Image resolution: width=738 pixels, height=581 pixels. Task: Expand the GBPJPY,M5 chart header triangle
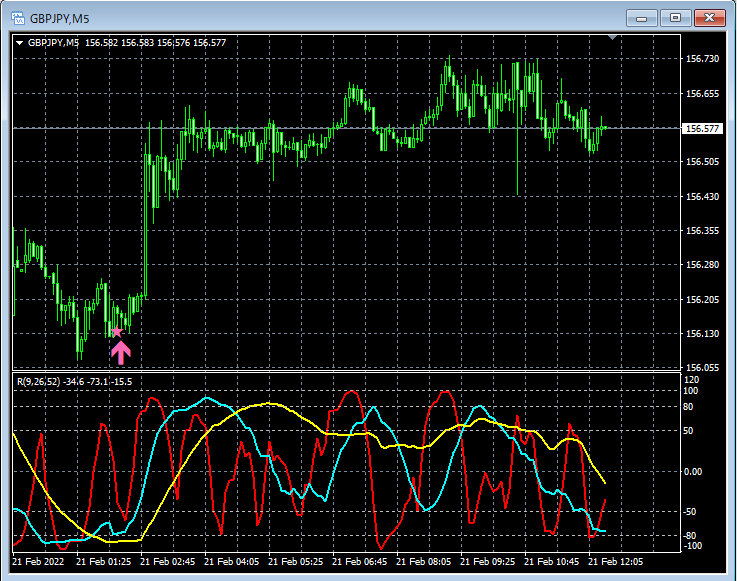point(19,43)
